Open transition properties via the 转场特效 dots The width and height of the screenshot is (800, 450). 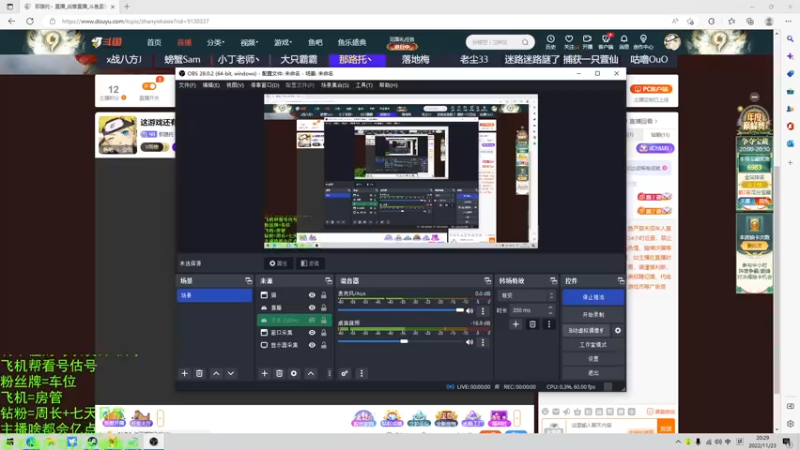point(549,324)
